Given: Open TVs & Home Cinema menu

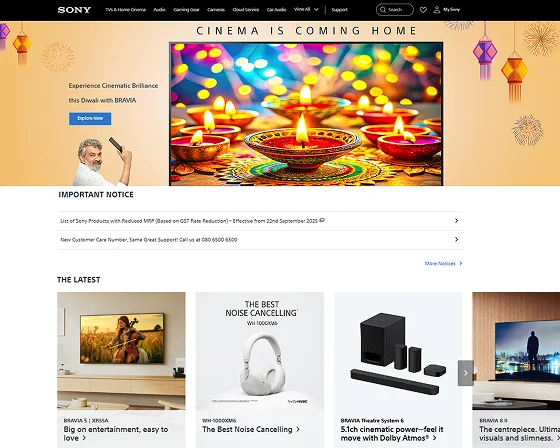Looking at the screenshot, I should [x=125, y=10].
